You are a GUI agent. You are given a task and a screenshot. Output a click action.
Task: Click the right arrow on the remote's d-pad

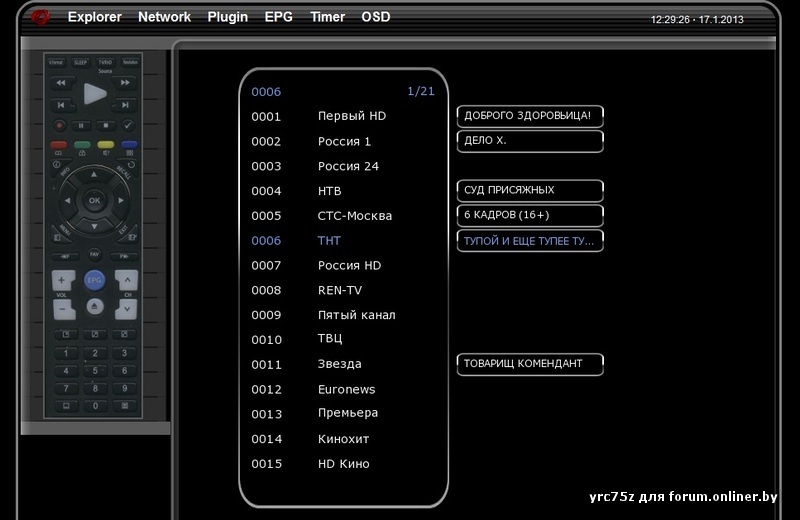coord(121,201)
